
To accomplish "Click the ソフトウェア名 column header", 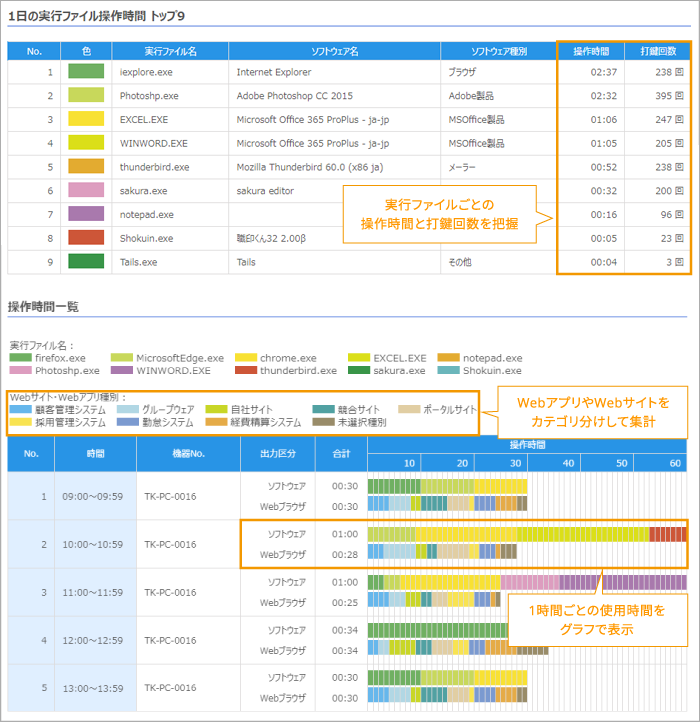I will [x=334, y=51].
